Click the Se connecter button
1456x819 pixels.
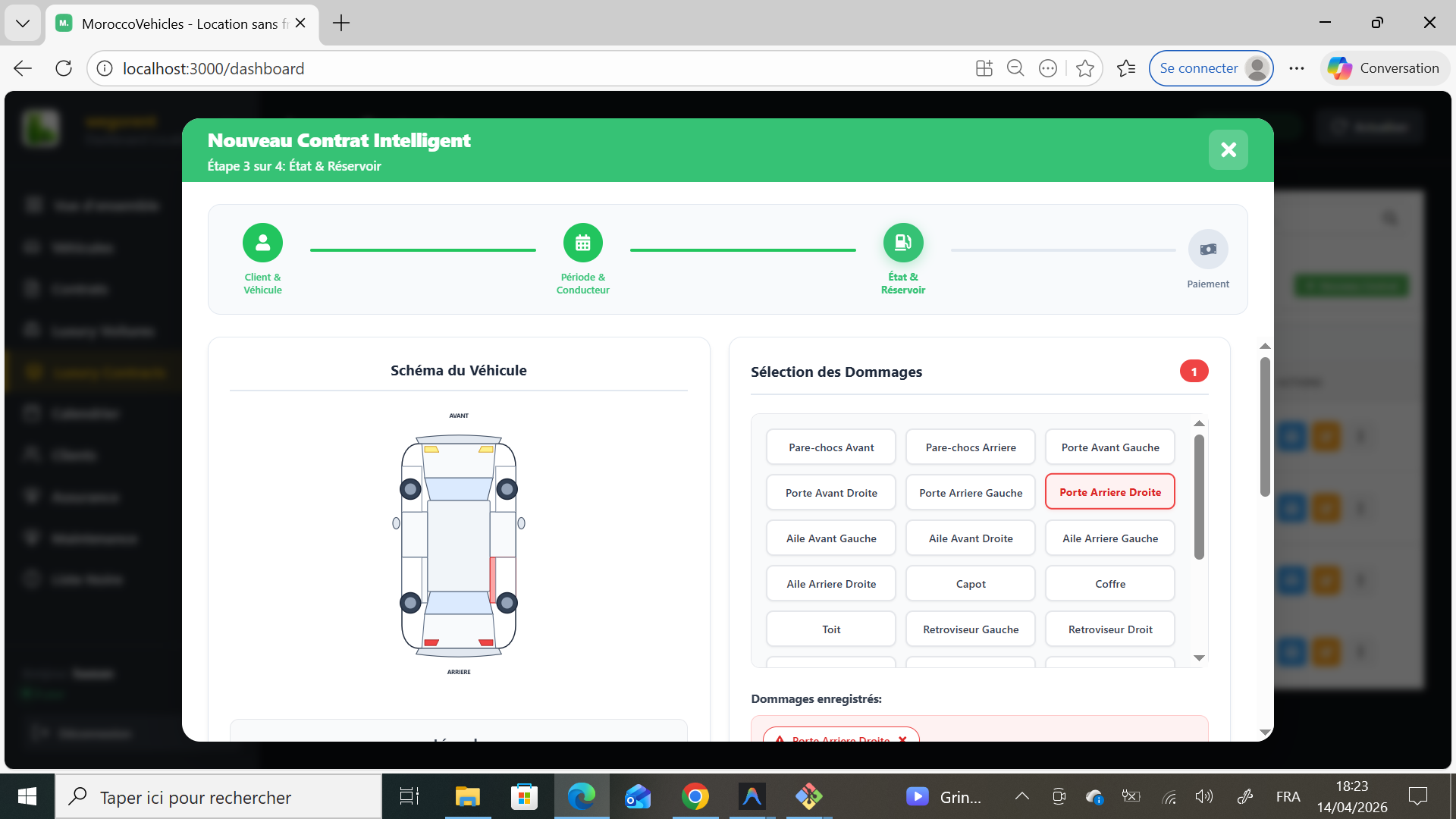coord(1198,68)
